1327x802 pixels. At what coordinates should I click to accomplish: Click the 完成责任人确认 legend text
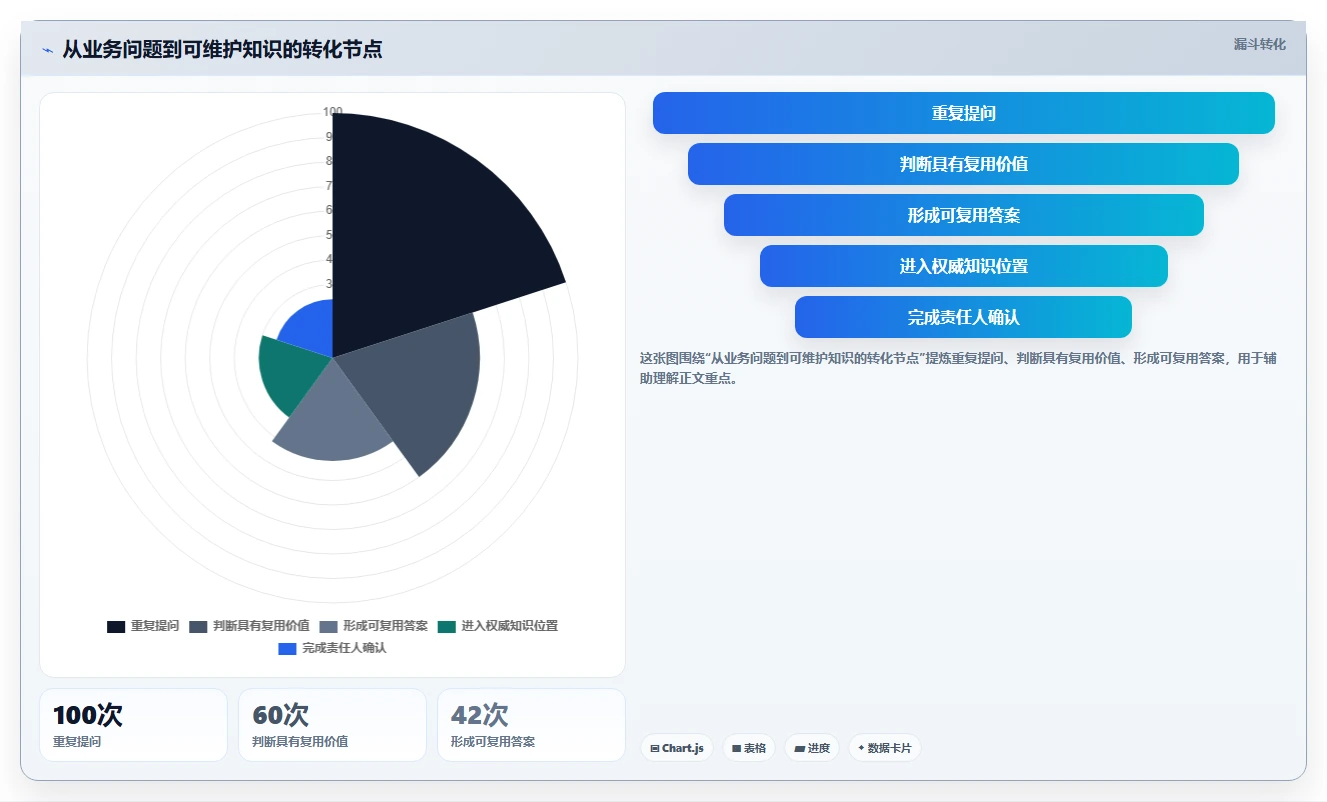344,649
